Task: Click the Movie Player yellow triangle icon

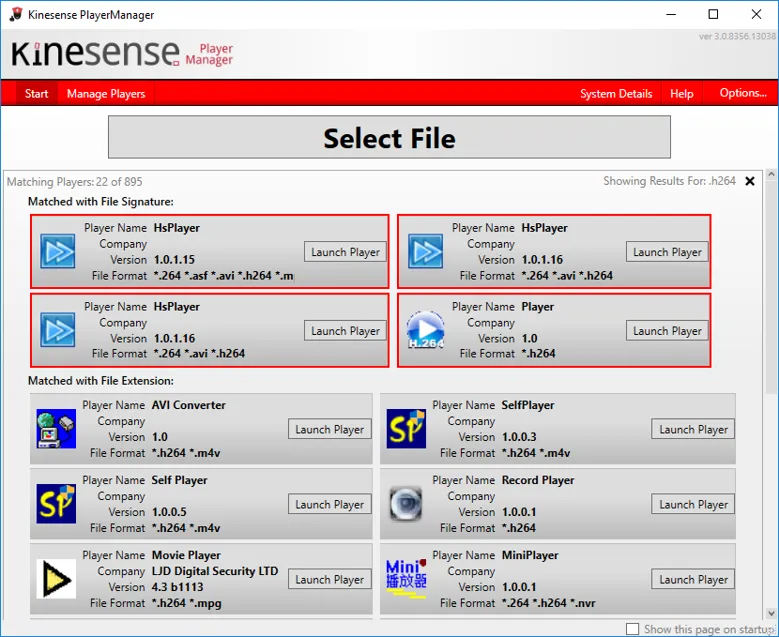Action: (x=56, y=579)
